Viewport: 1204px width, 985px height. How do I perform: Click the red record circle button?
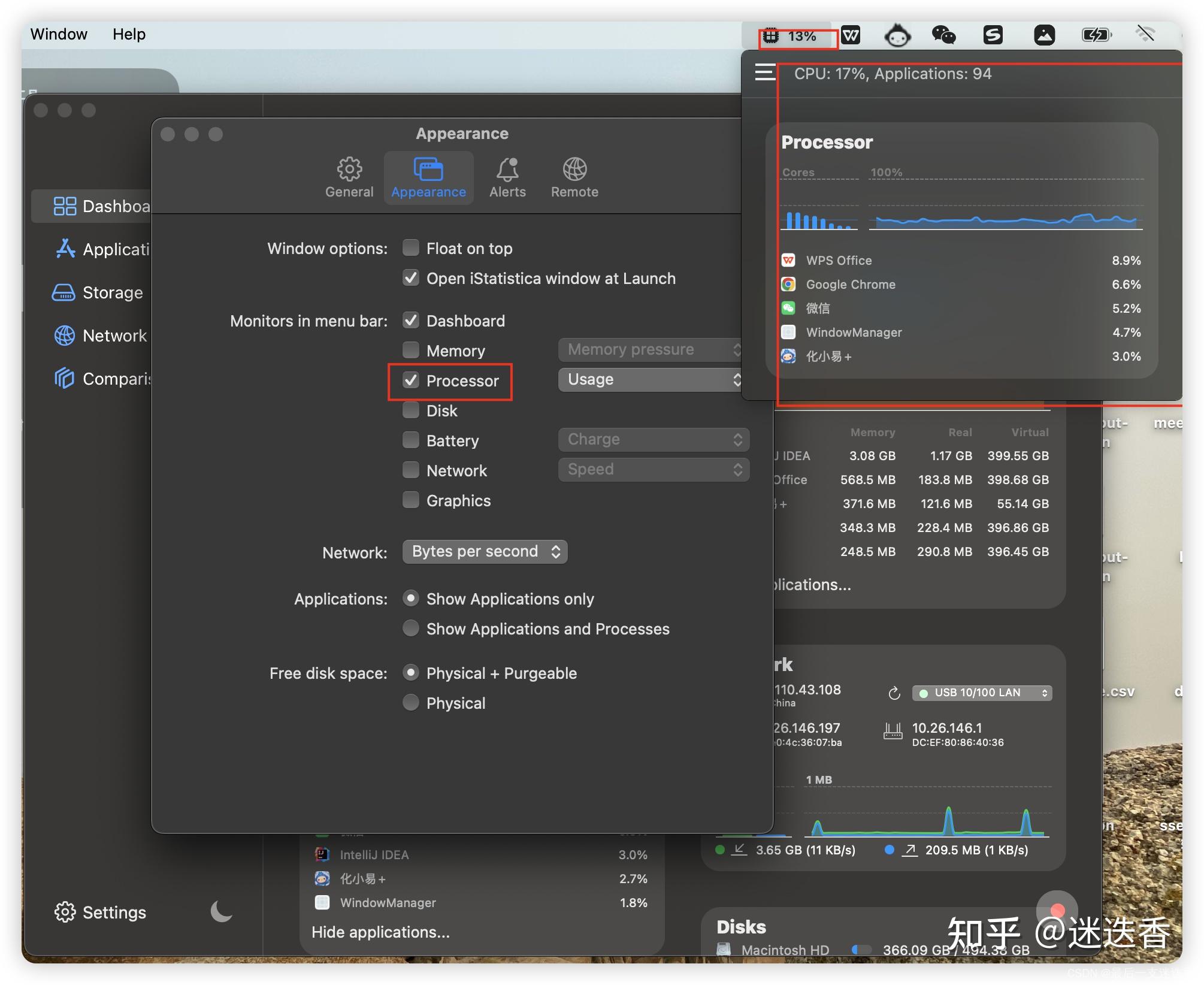coord(1057,910)
